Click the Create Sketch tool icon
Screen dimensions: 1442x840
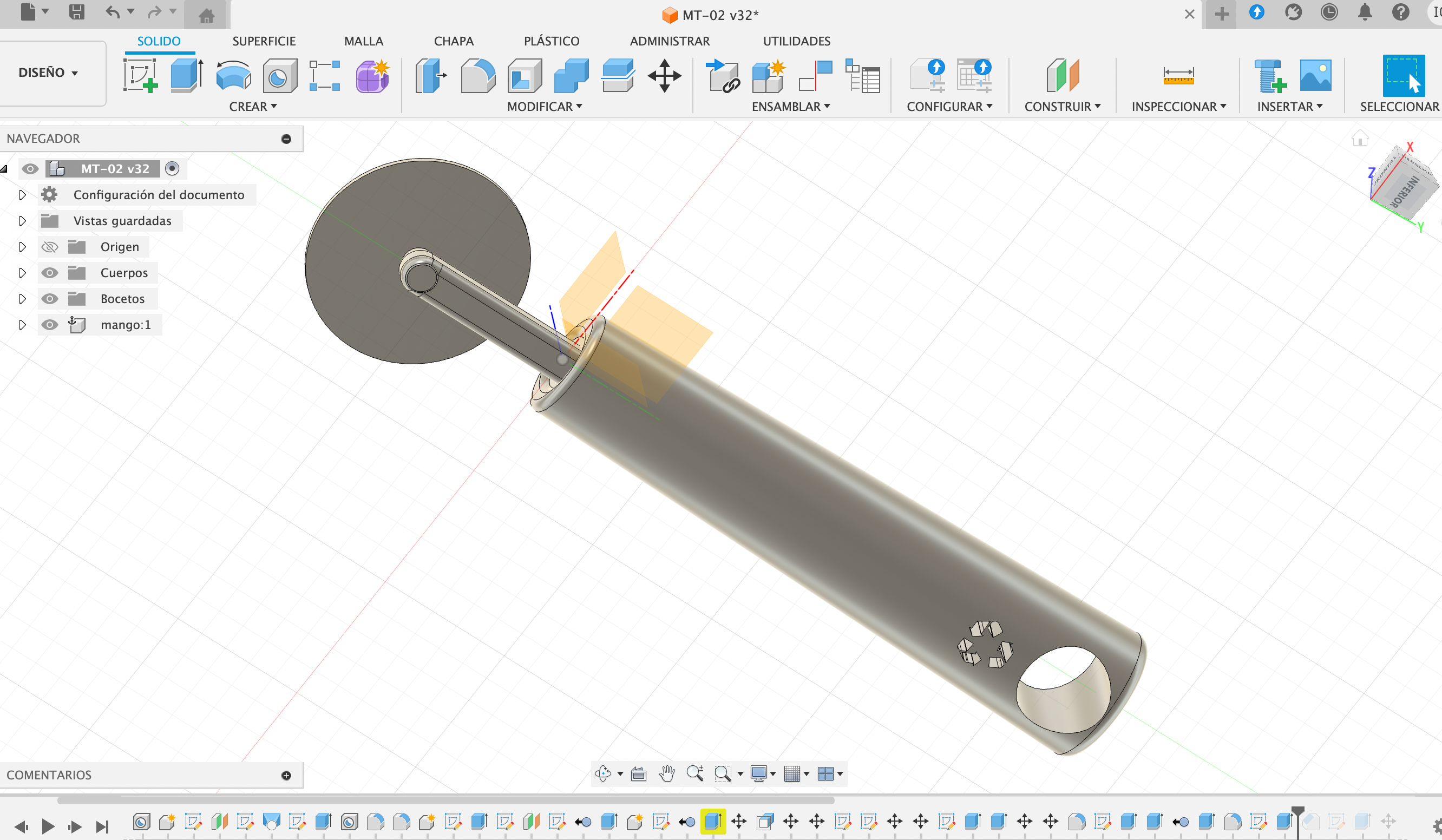(140, 76)
